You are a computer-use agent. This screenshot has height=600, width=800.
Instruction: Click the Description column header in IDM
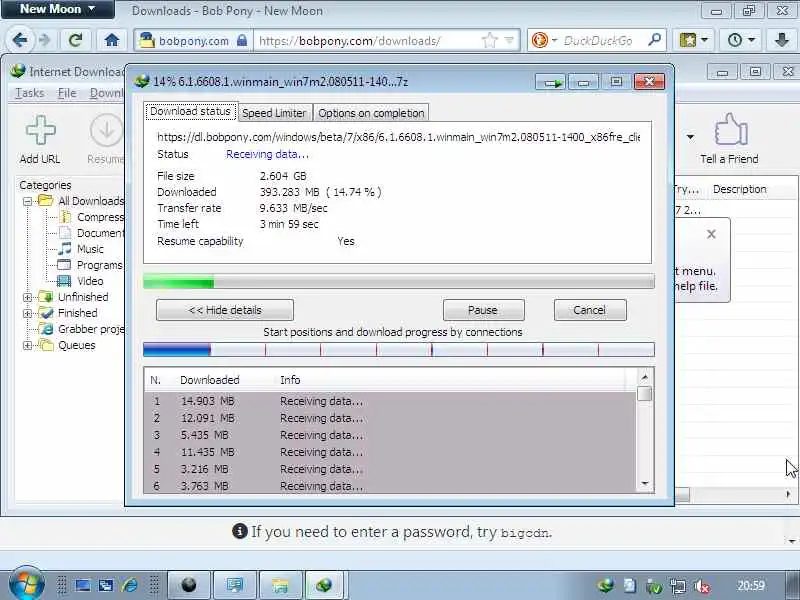point(740,189)
